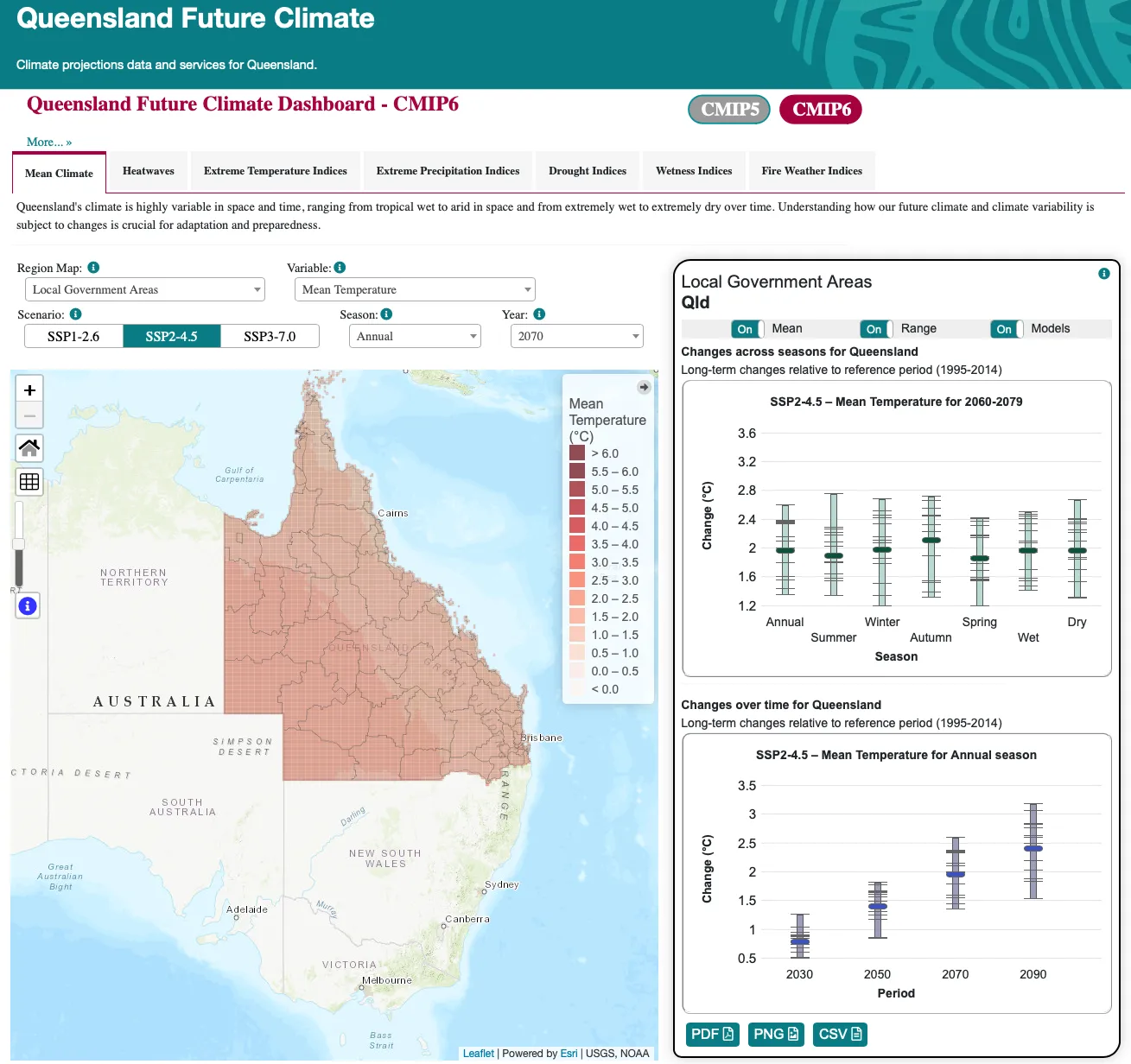Click the map home extent icon
This screenshot has width=1131, height=1064.
pyautogui.click(x=29, y=447)
